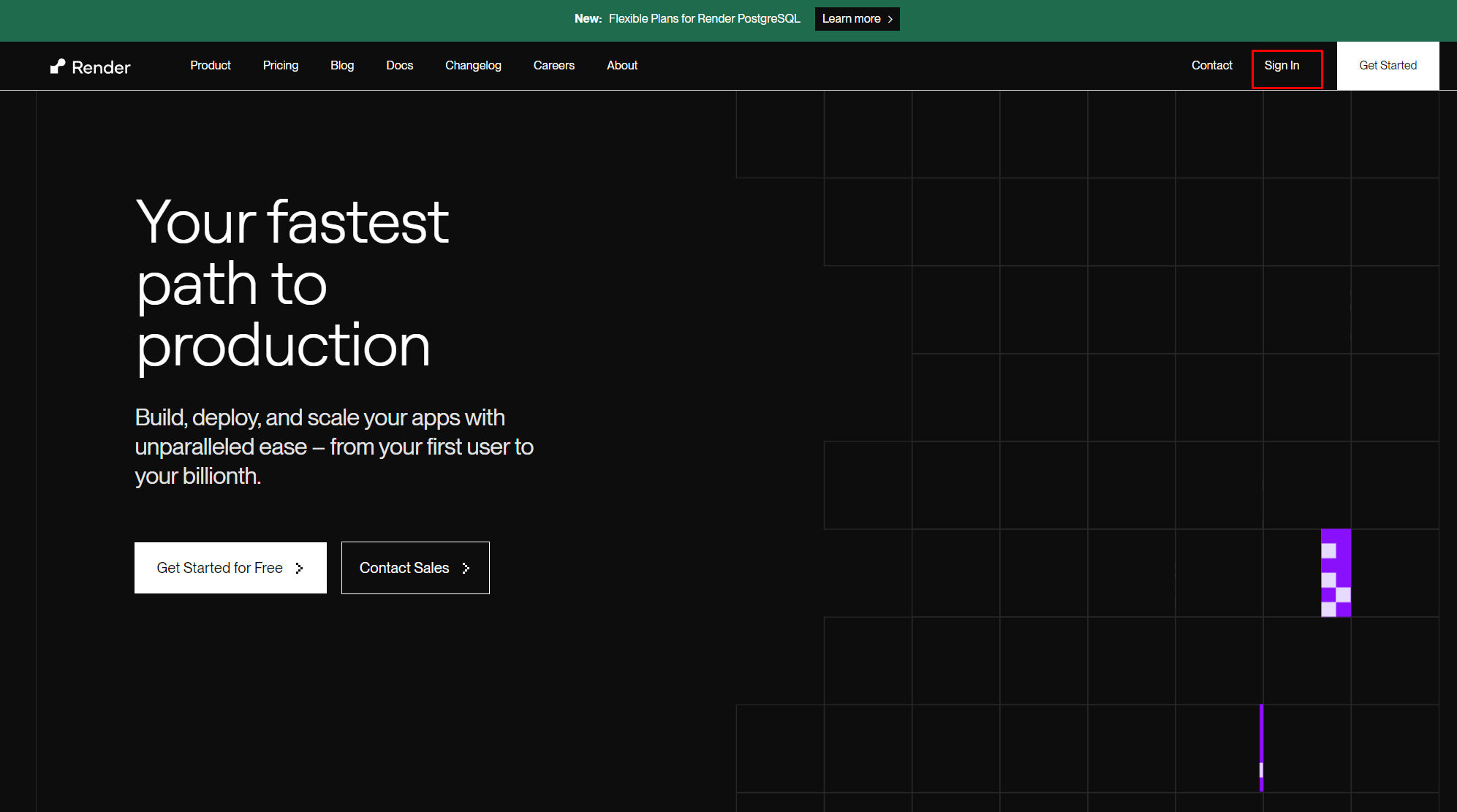Click the Contact link in the header
Viewport: 1457px width, 812px height.
[x=1212, y=66]
